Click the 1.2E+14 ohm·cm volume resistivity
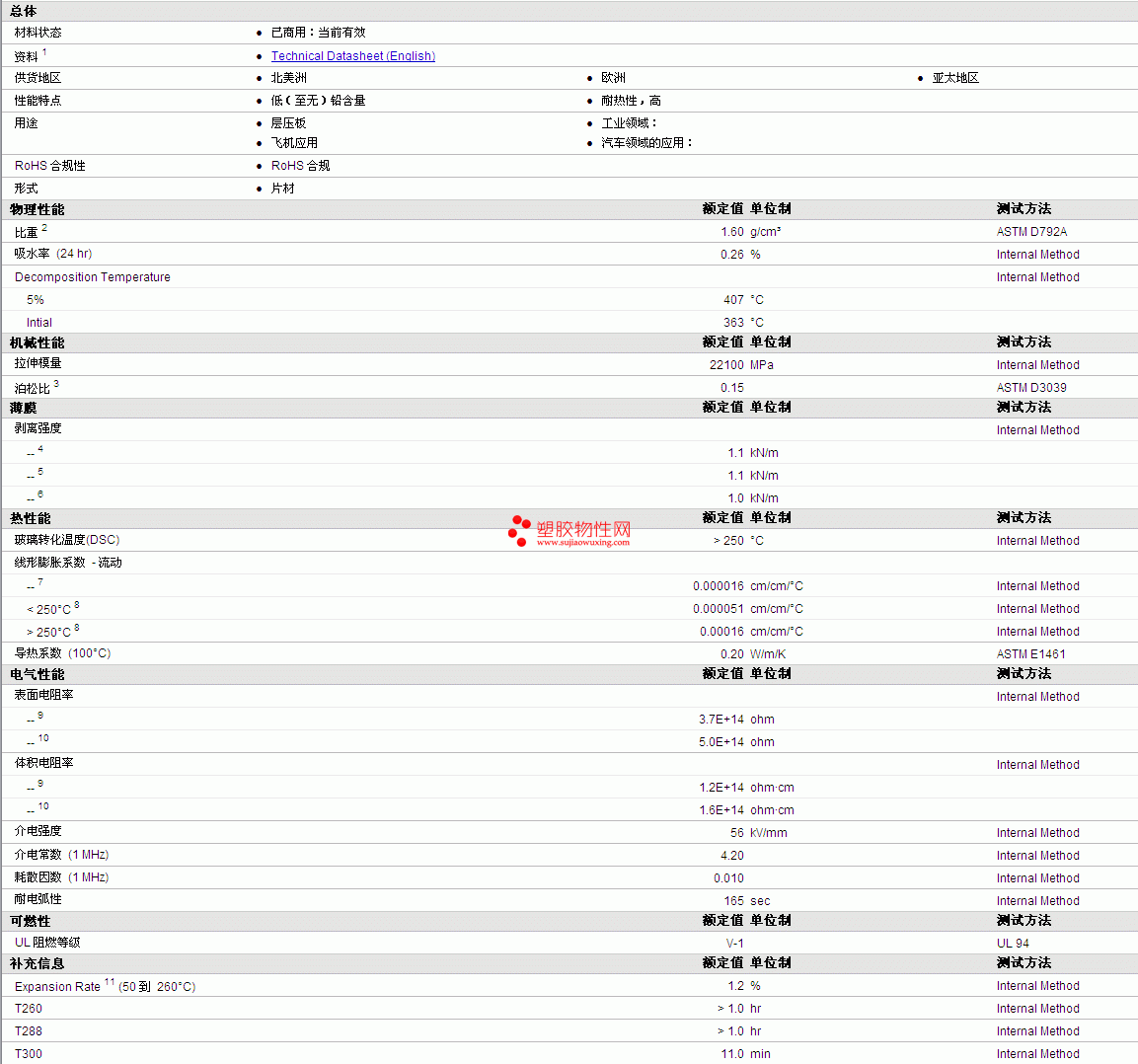Image resolution: width=1138 pixels, height=1064 pixels. click(746, 788)
